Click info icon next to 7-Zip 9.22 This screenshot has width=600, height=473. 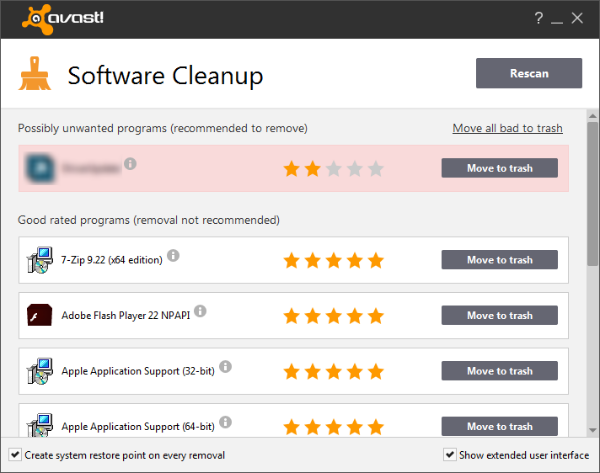pyautogui.click(x=173, y=256)
